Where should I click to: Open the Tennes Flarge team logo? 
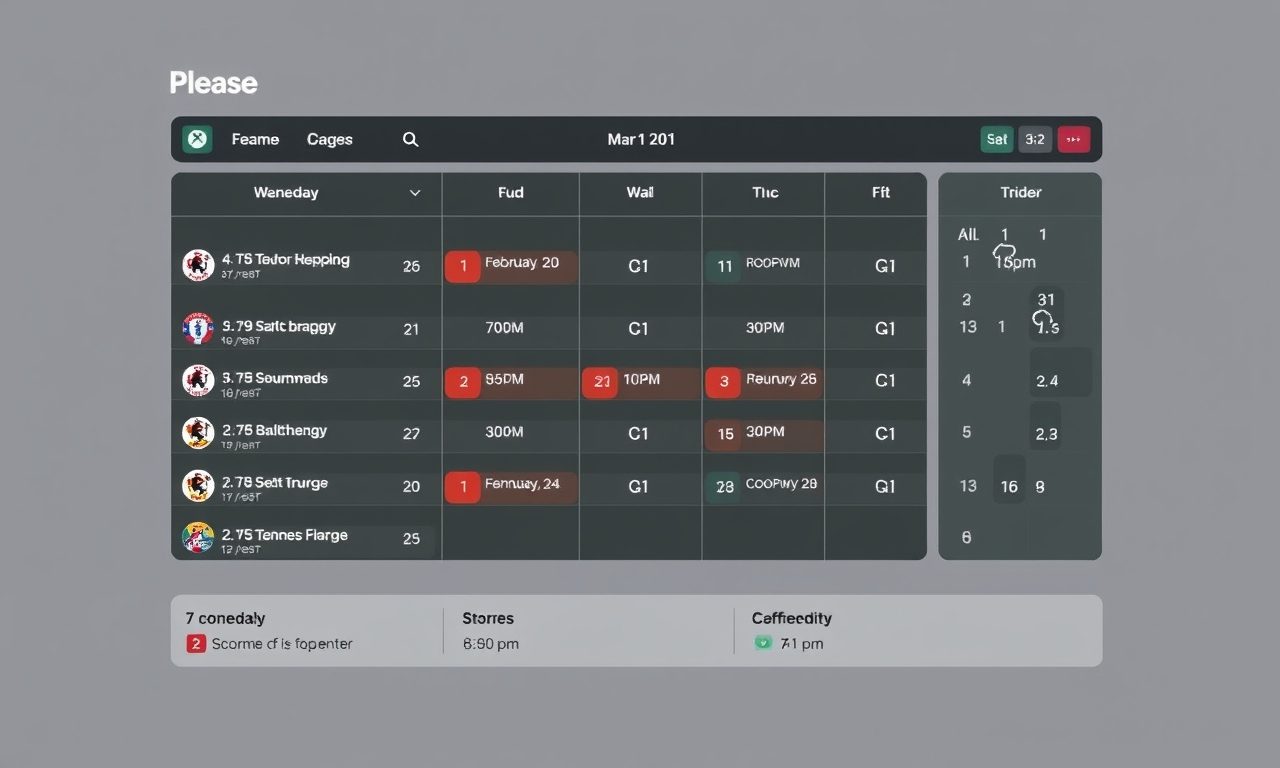tap(198, 538)
